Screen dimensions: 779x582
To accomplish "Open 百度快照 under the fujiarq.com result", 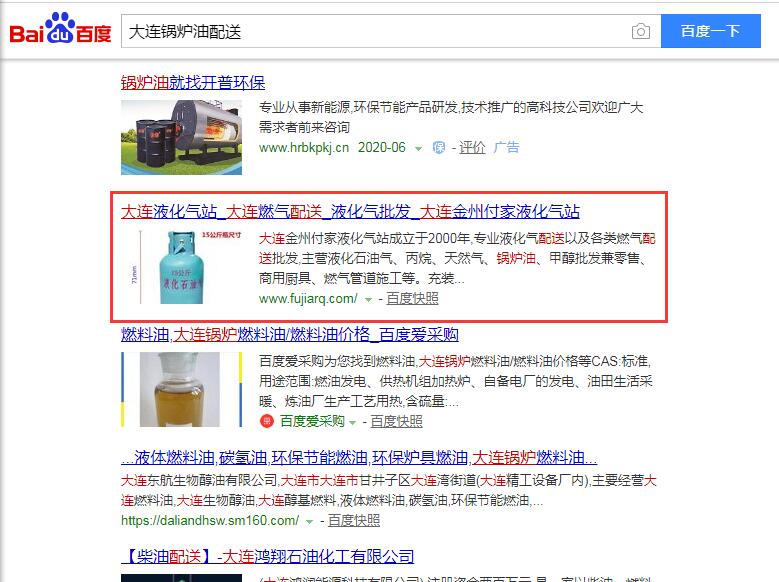I will tap(412, 299).
